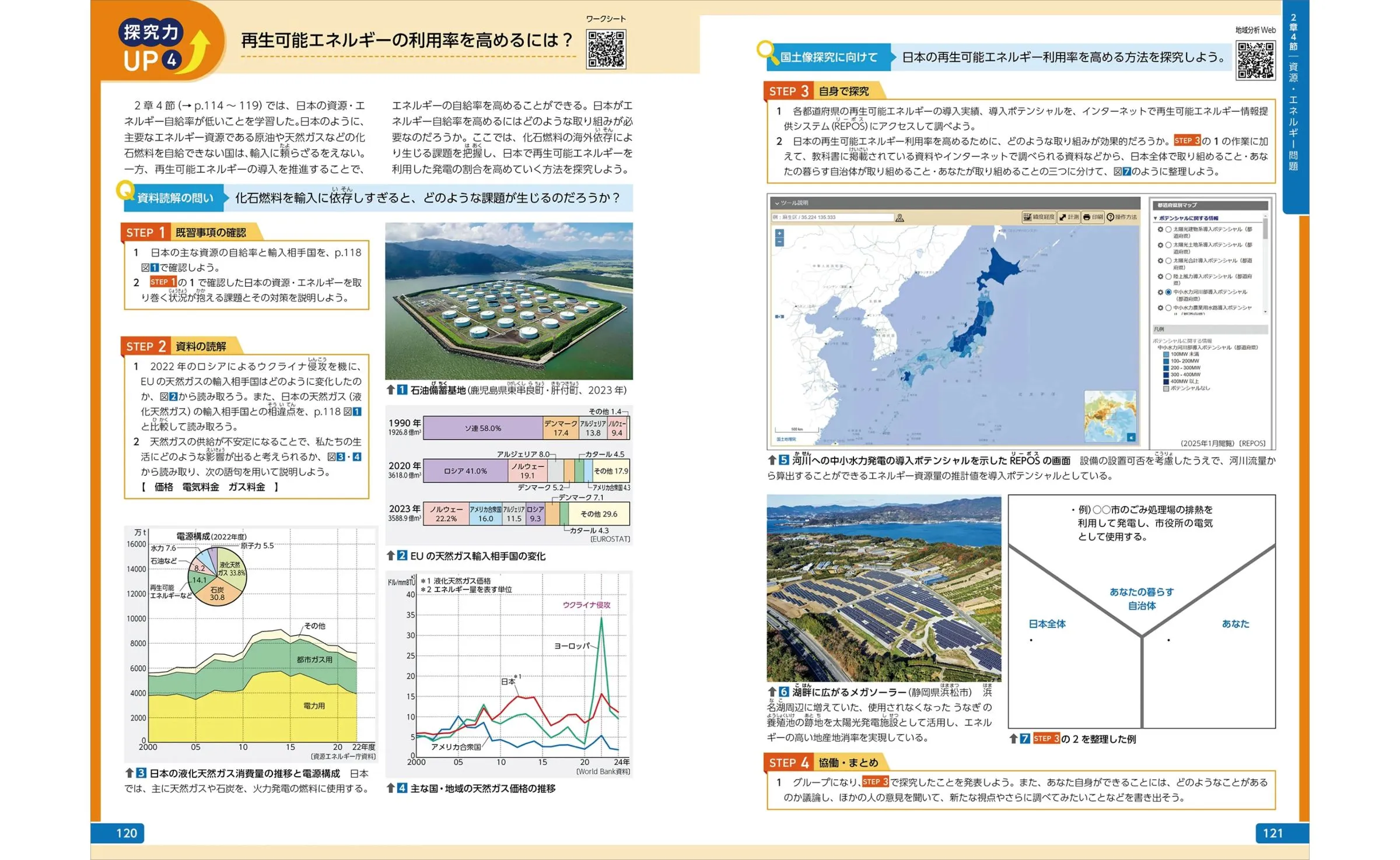The image size is (1400, 860).
Task: Click the 石油備蓄基地 aerial photo
Action: (x=509, y=301)
